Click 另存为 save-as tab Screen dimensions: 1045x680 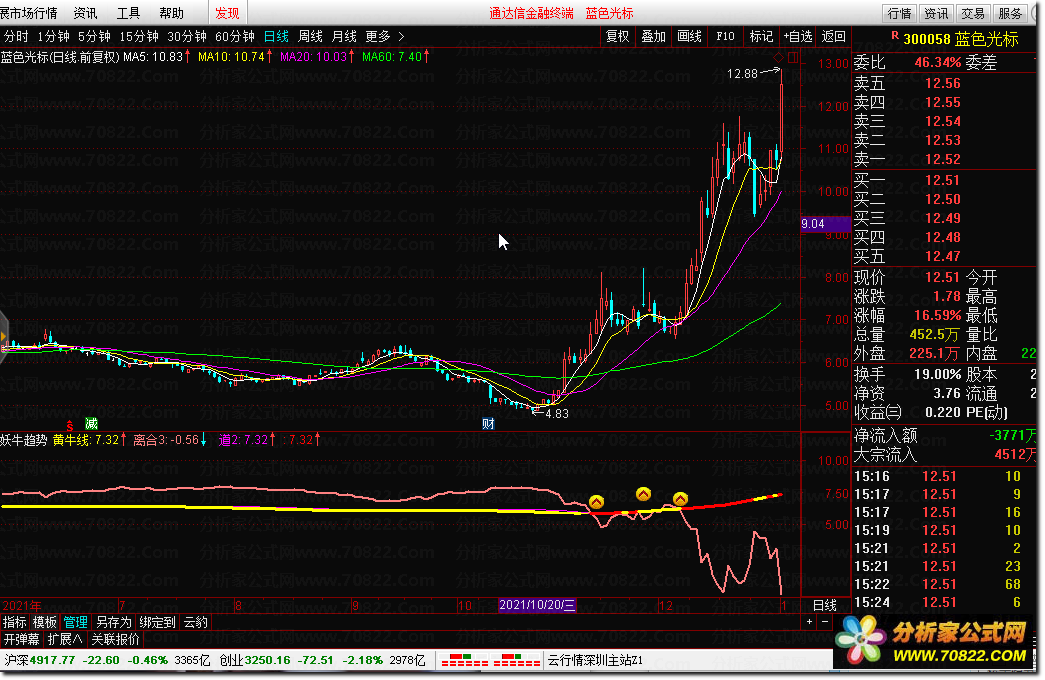(x=113, y=622)
